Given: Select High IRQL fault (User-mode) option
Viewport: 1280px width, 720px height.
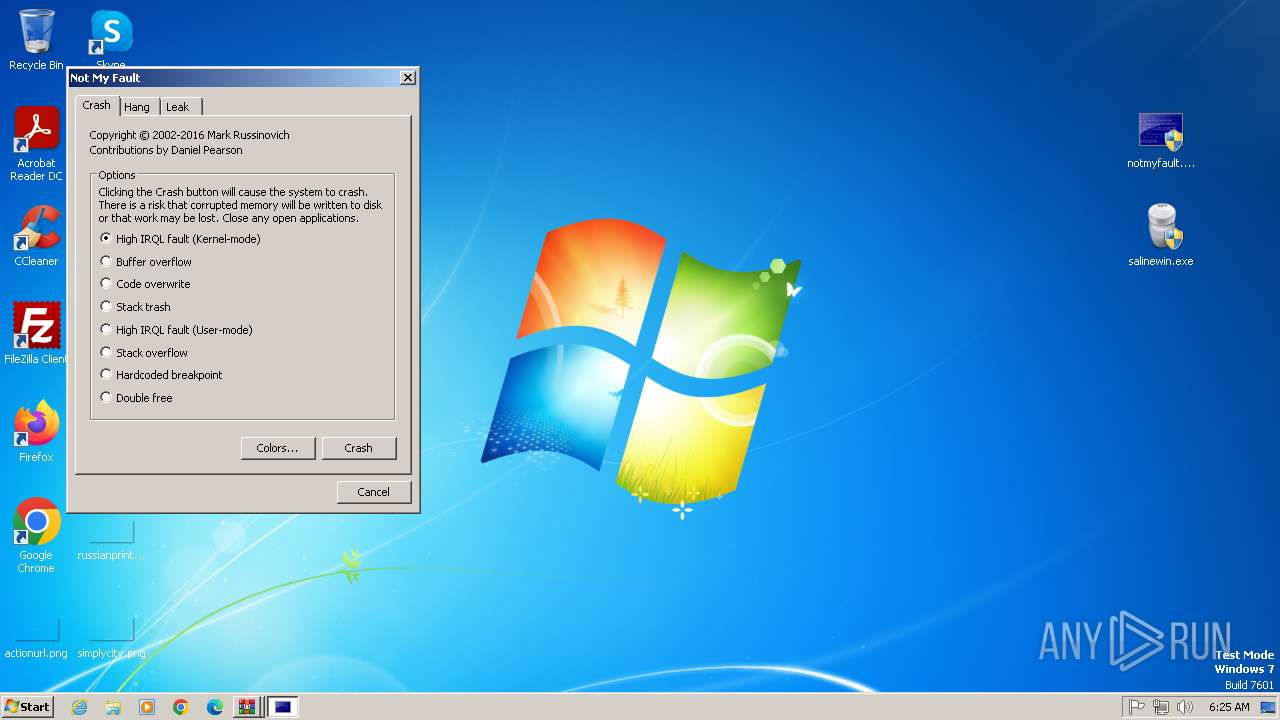Looking at the screenshot, I should [176, 330].
